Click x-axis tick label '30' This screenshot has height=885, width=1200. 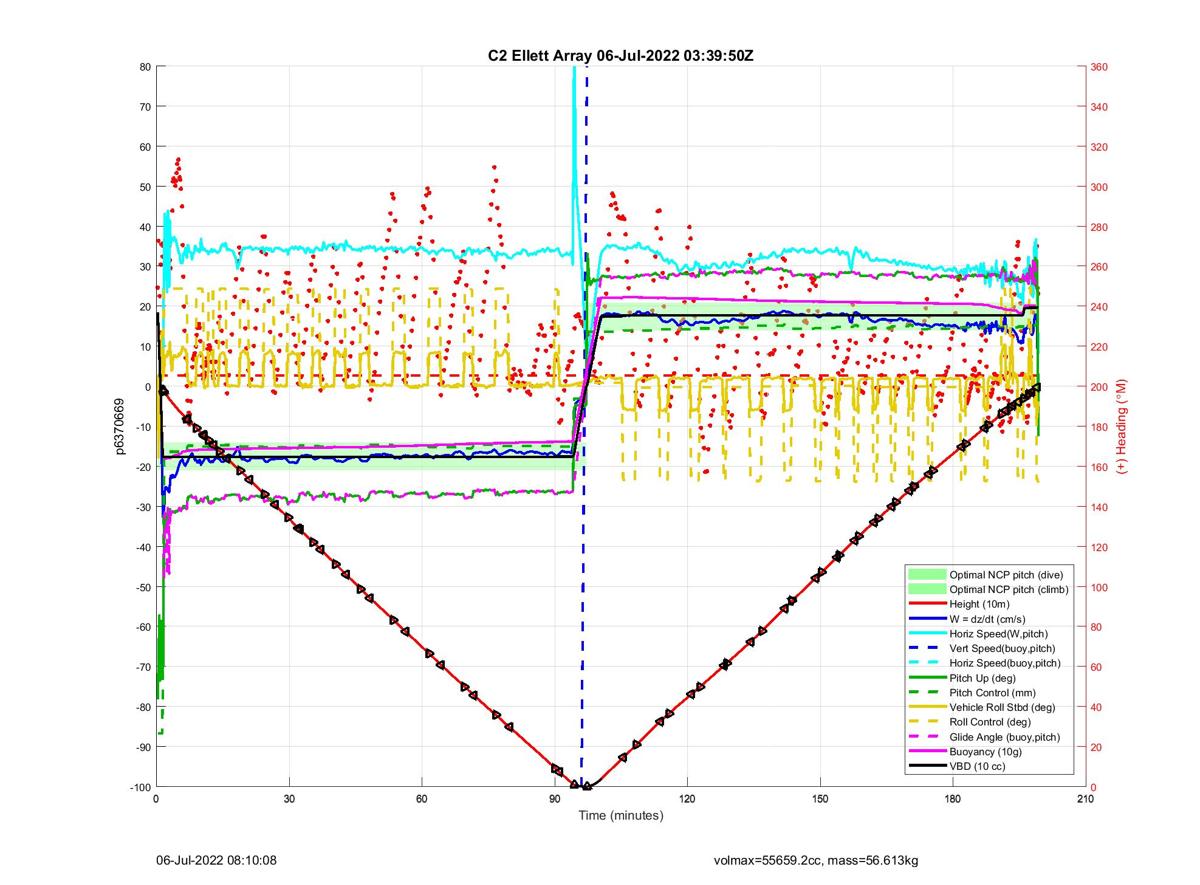click(289, 799)
